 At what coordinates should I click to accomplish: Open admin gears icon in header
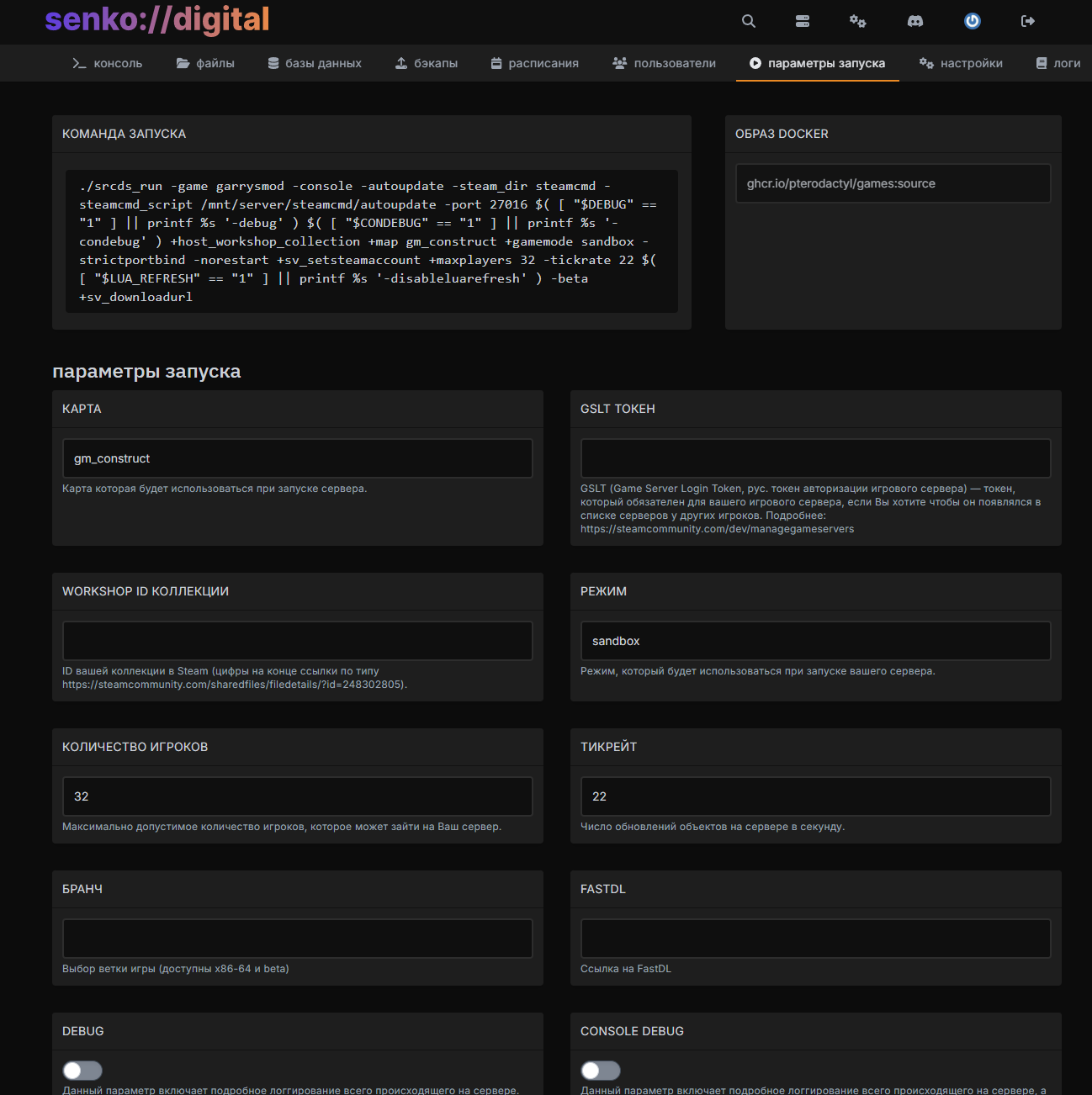857,21
